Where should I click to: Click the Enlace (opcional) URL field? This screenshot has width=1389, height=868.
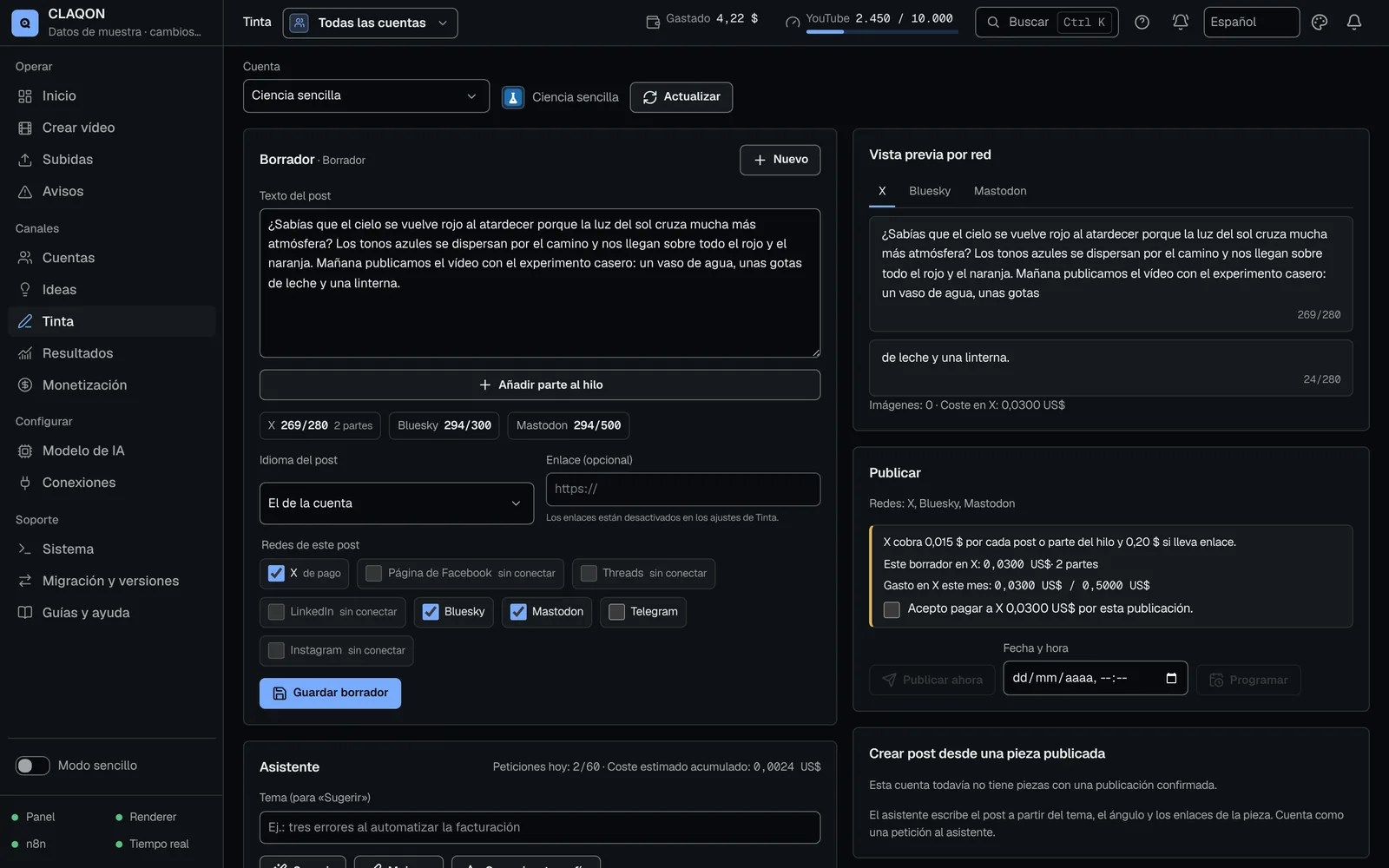pos(683,490)
